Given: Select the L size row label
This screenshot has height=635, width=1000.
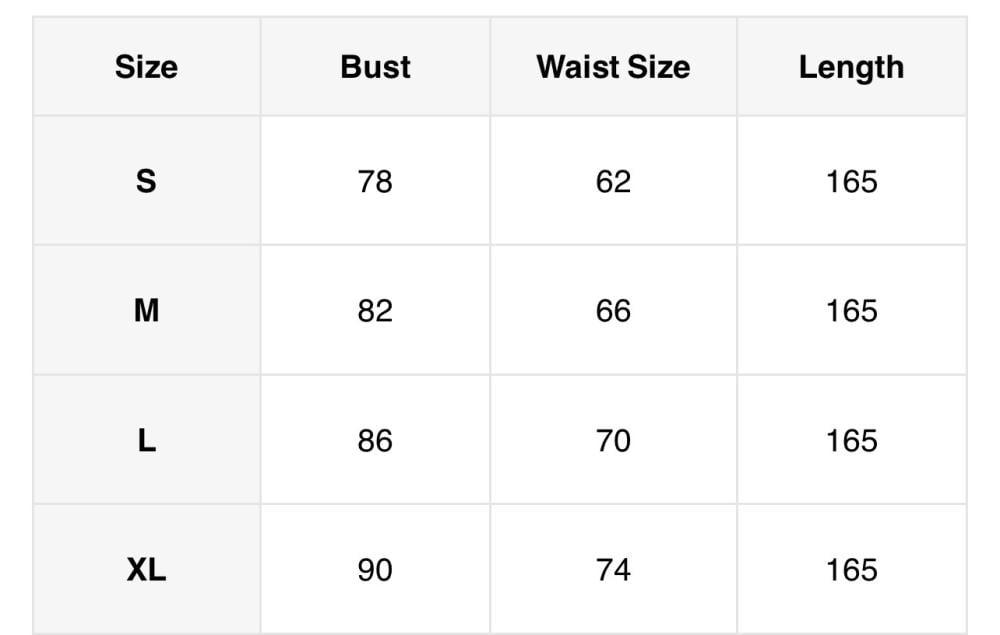Looking at the screenshot, I should 146,440.
